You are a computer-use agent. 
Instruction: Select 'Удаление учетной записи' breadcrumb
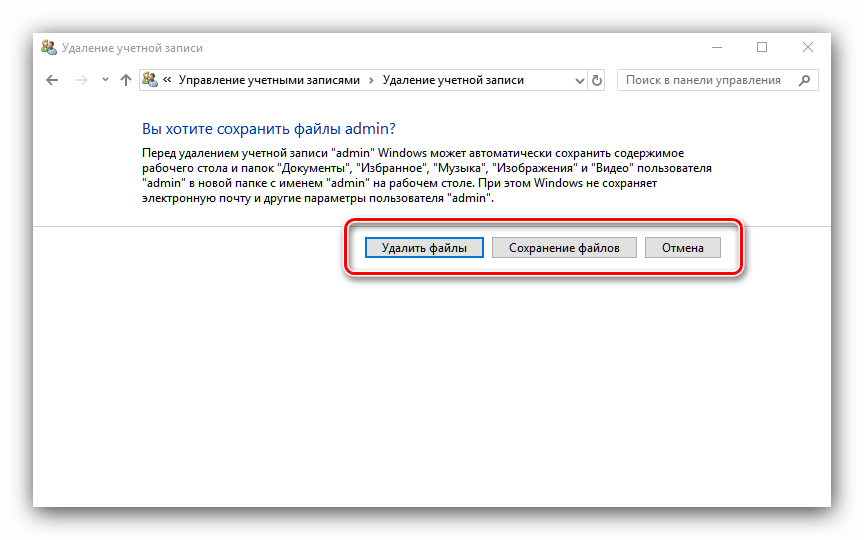pos(453,80)
